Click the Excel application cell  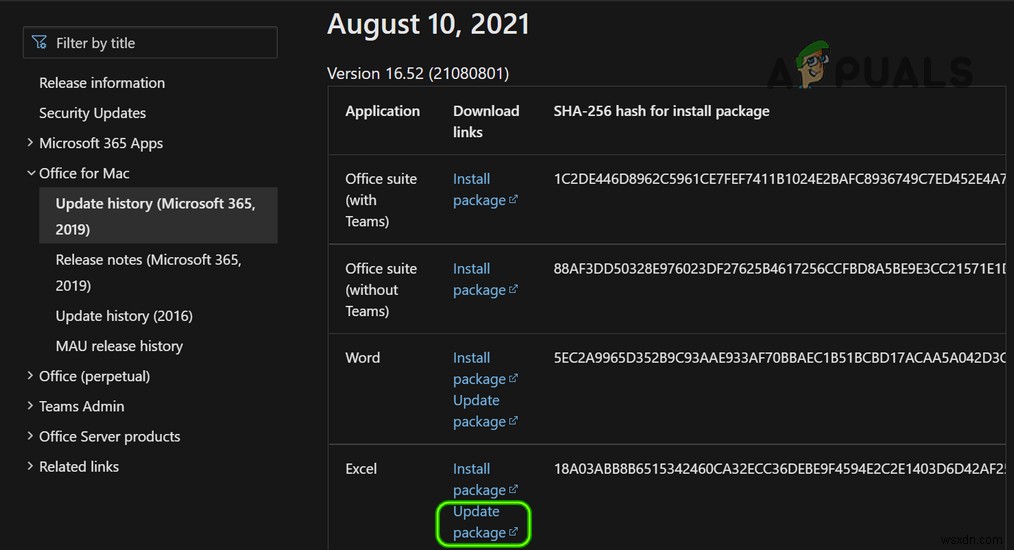tap(361, 468)
